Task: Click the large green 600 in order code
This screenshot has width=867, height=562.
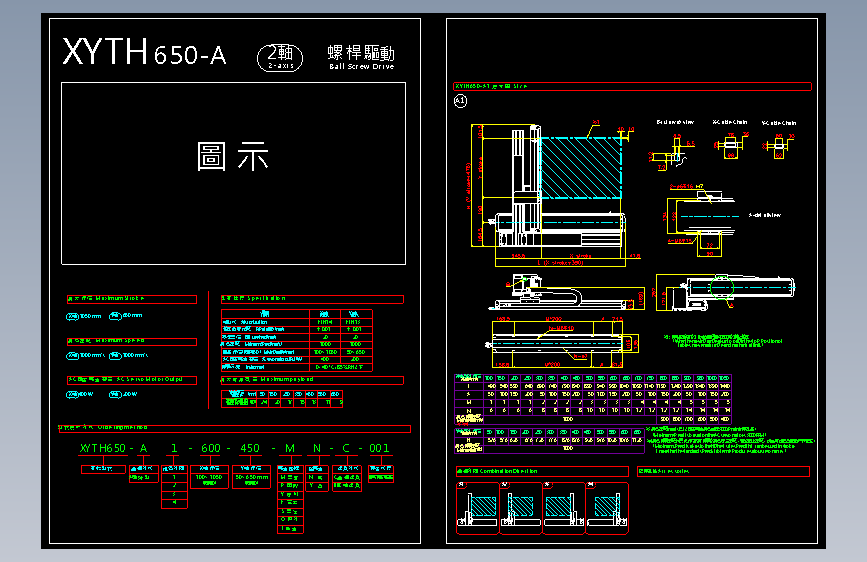Action: [x=211, y=448]
